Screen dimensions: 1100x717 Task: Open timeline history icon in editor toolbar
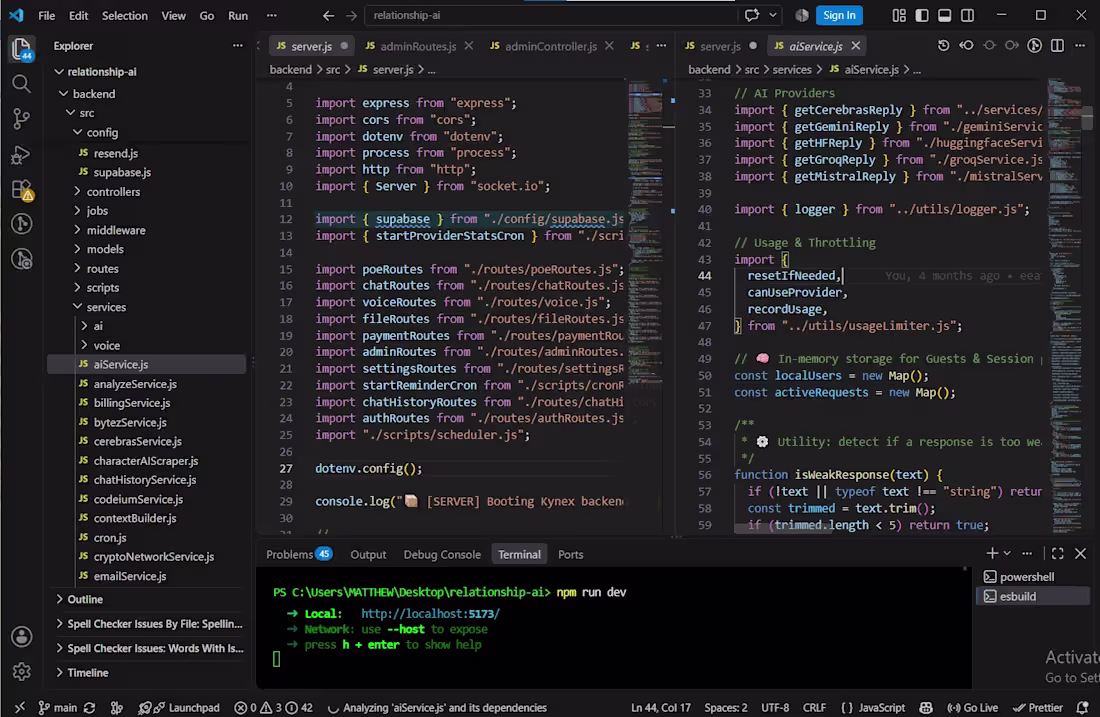944,46
